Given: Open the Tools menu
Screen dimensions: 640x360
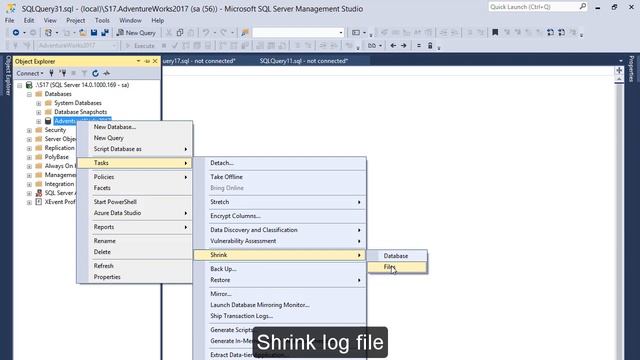Looking at the screenshot, I should click(102, 20).
